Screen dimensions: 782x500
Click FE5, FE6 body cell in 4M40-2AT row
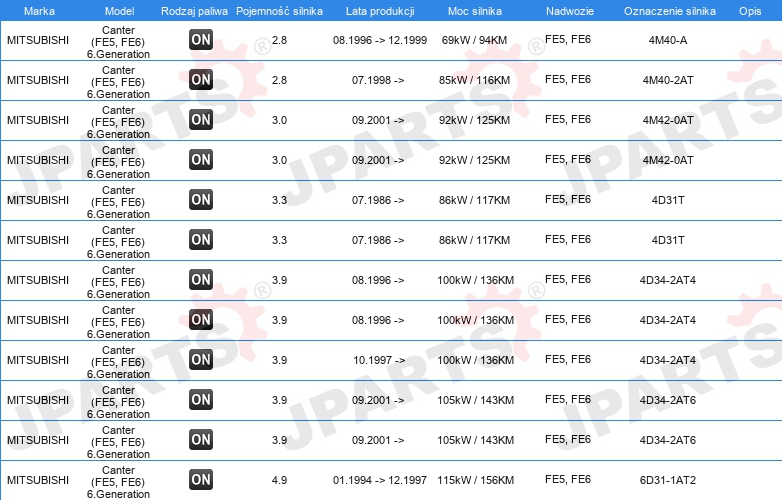568,79
